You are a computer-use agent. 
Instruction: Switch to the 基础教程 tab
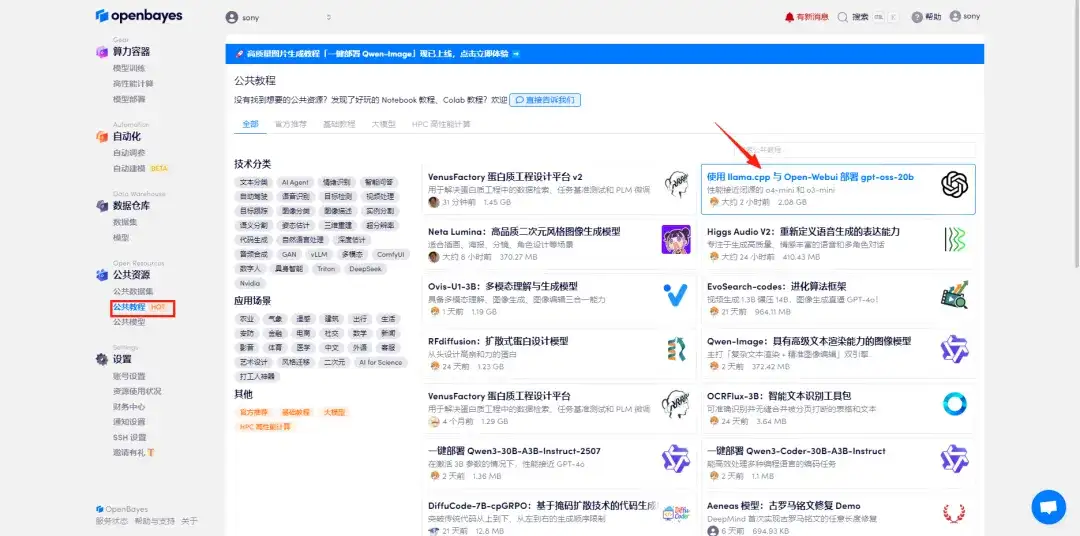click(339, 125)
